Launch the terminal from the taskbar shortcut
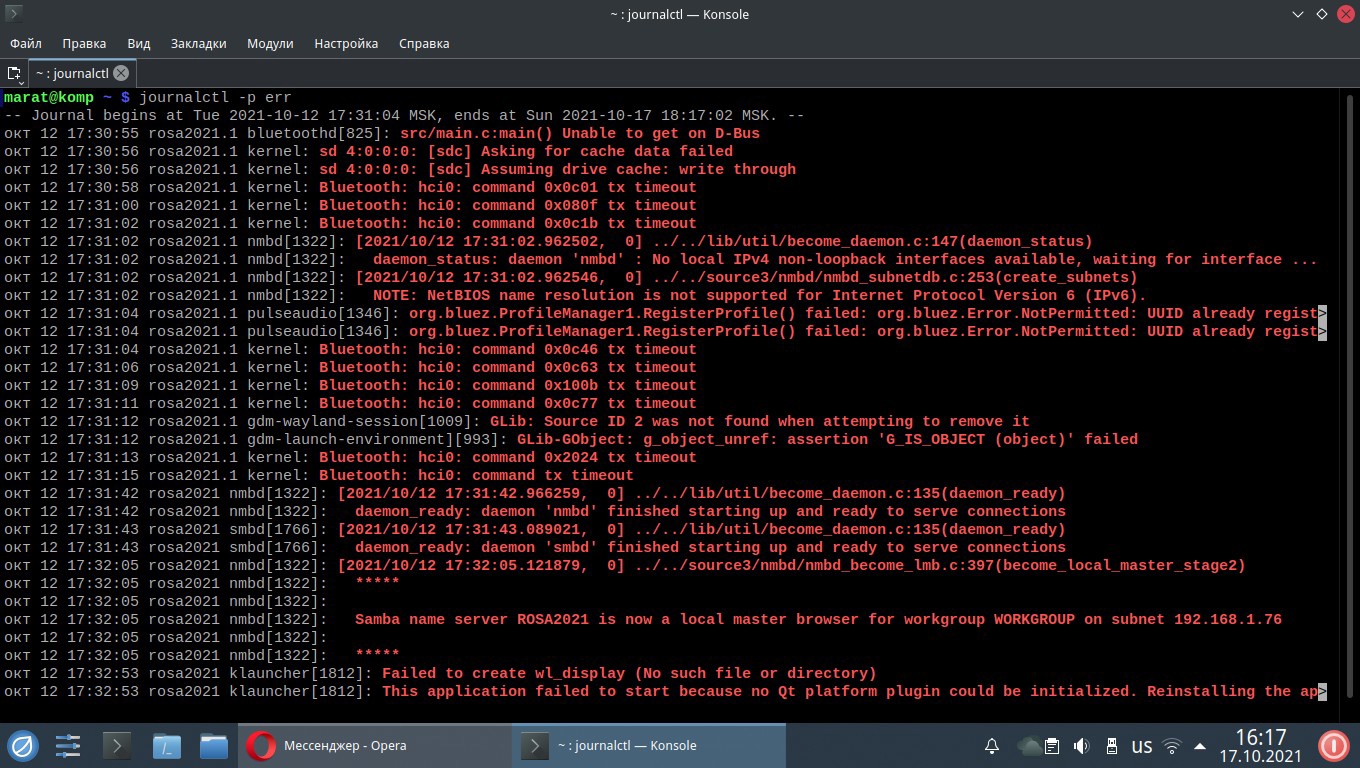The height and width of the screenshot is (768, 1360). click(x=117, y=746)
